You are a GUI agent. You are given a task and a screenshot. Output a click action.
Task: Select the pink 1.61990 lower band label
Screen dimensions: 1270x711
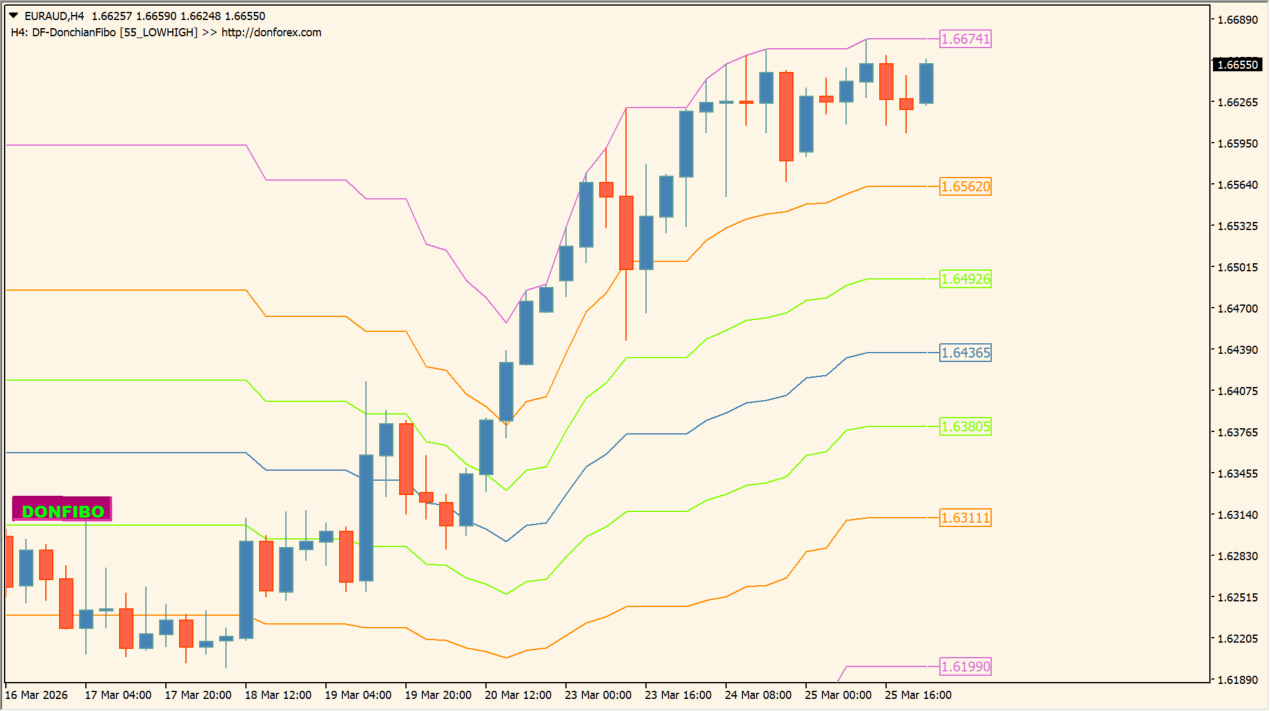pos(965,667)
